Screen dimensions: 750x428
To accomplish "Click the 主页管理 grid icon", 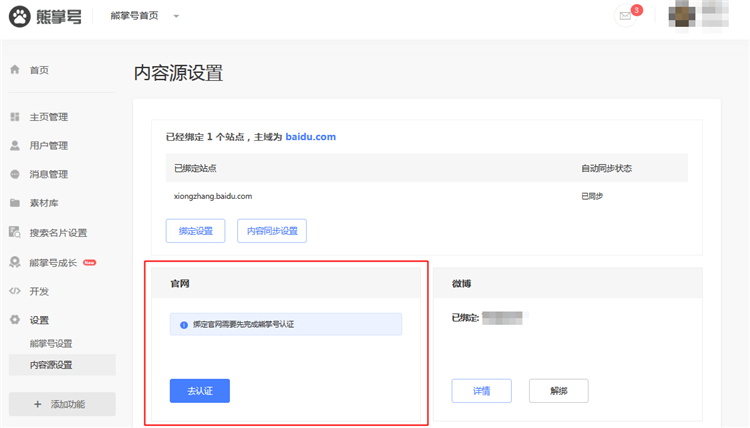I will tap(15, 117).
